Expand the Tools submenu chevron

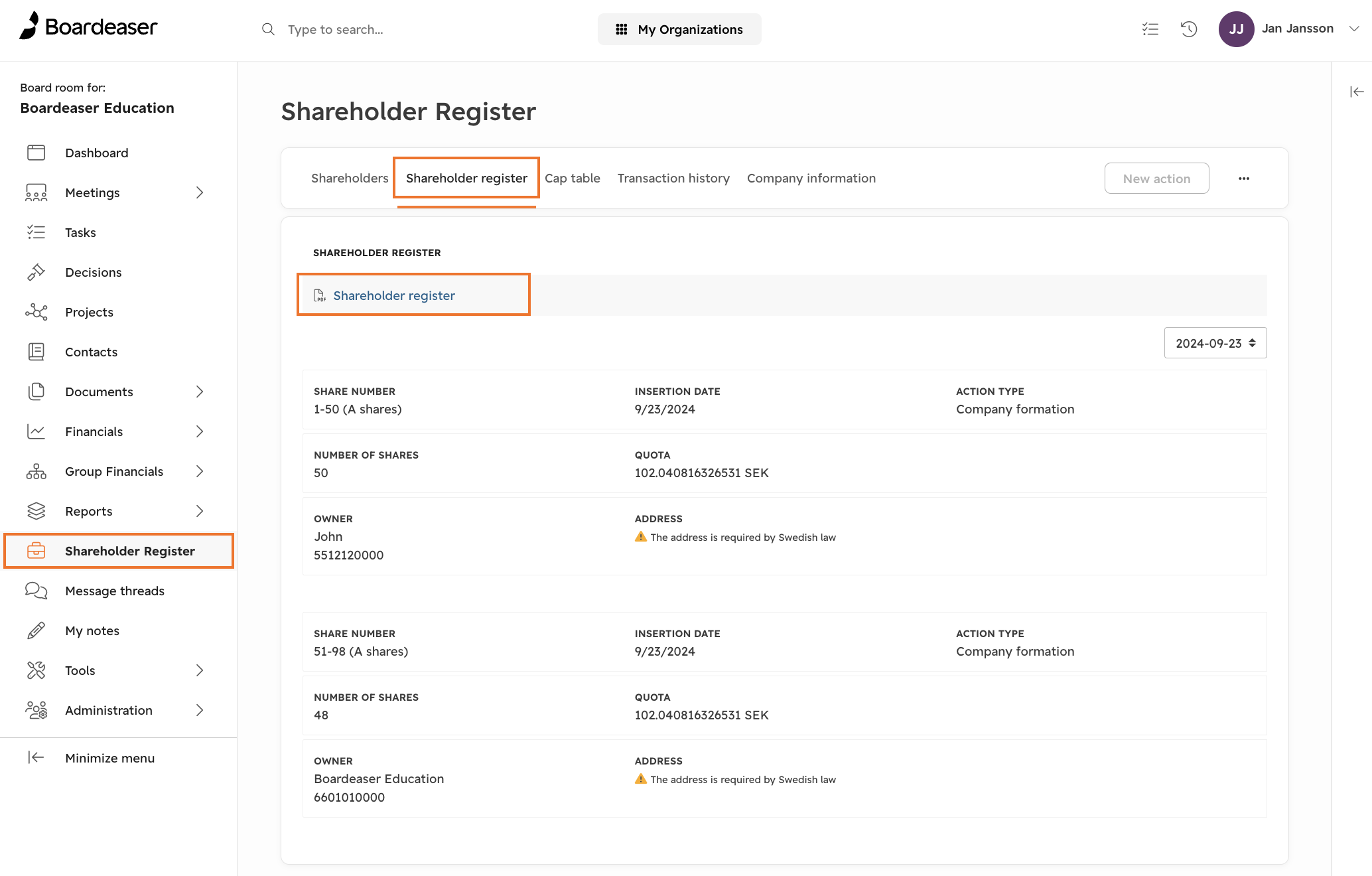pos(200,670)
